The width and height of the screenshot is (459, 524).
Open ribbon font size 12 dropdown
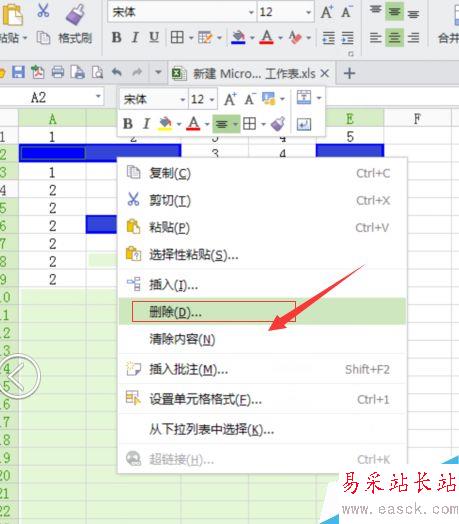[x=308, y=12]
